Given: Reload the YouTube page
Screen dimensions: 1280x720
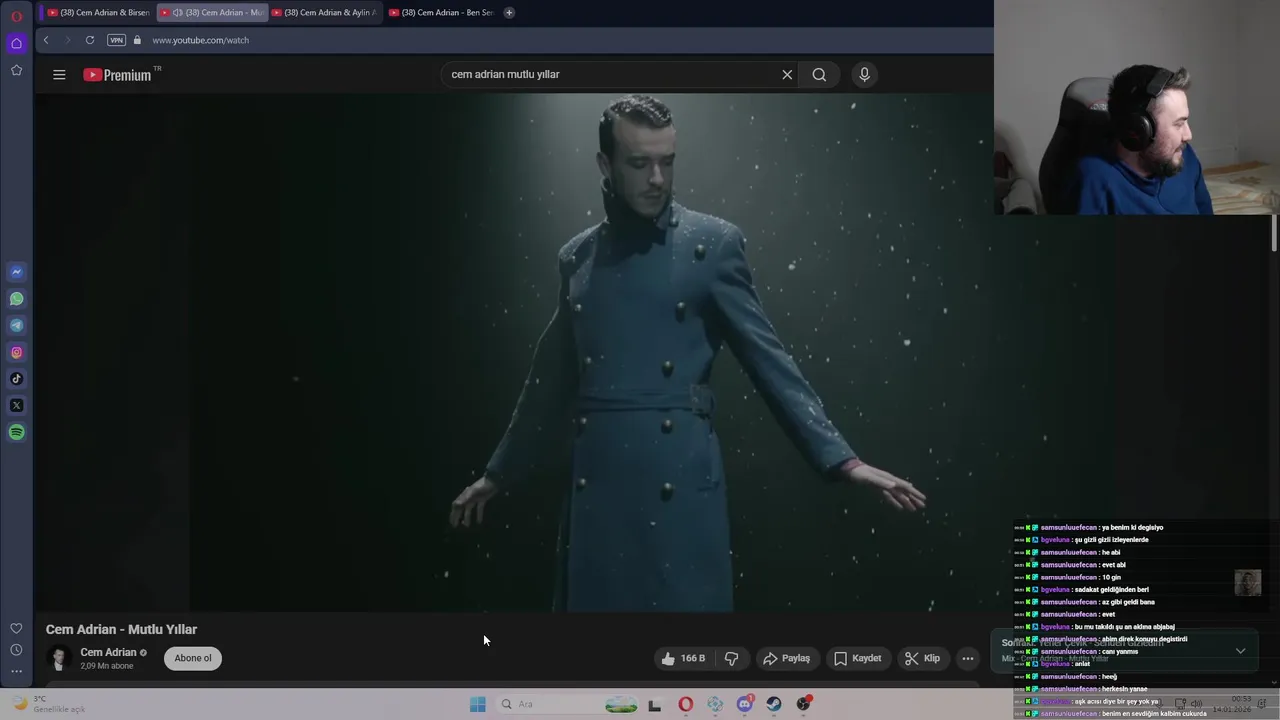Looking at the screenshot, I should tap(90, 40).
